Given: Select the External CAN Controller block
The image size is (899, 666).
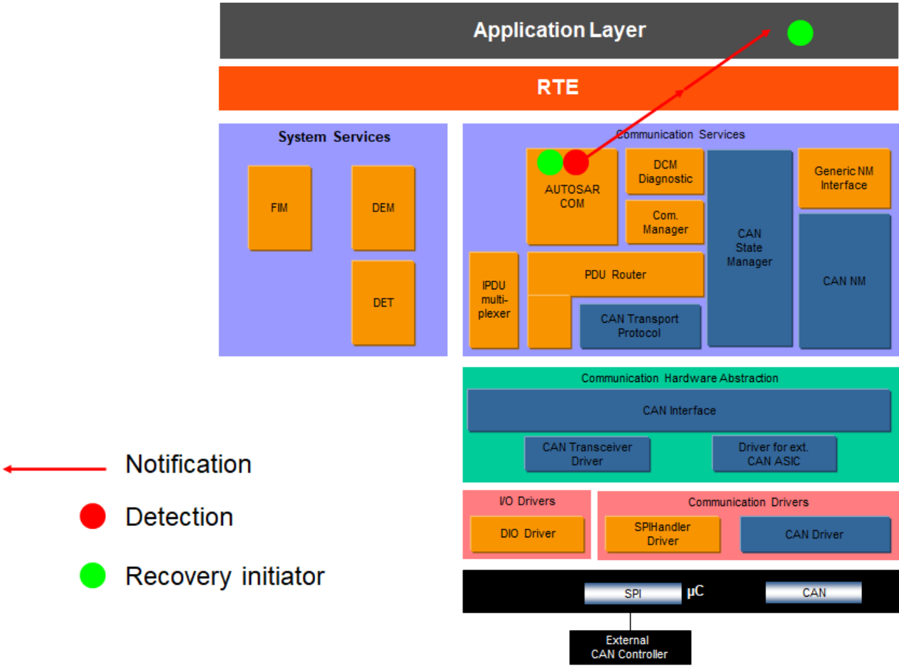Looking at the screenshot, I should pos(630,647).
